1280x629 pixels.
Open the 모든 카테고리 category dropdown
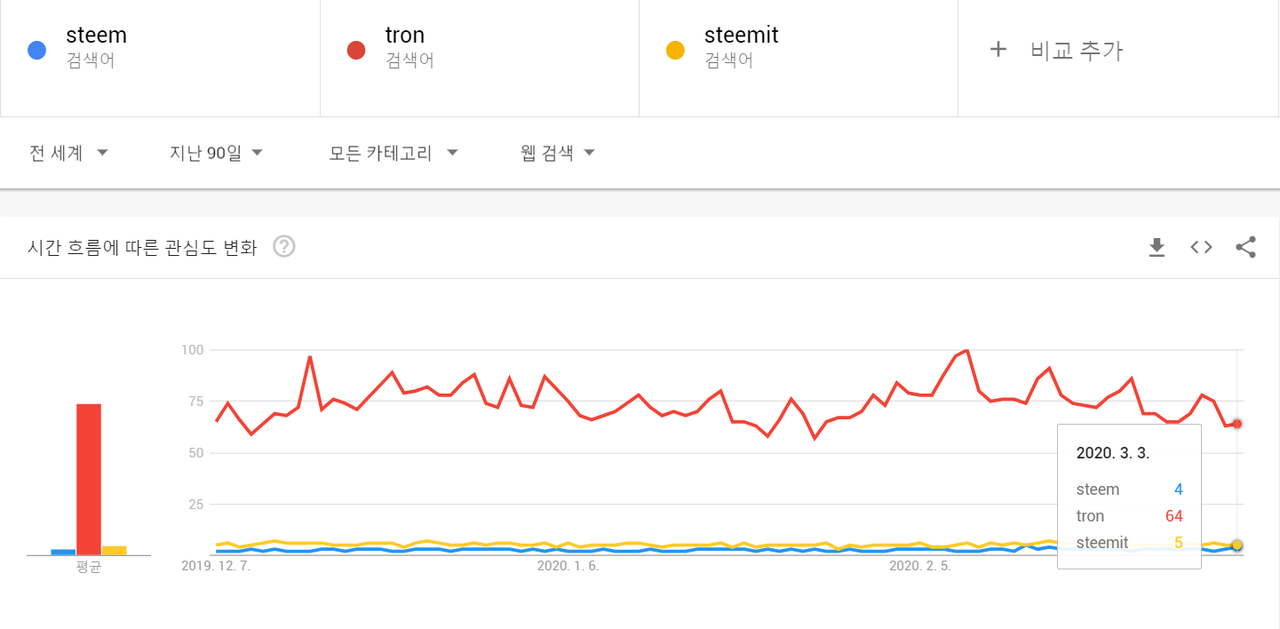(x=393, y=153)
